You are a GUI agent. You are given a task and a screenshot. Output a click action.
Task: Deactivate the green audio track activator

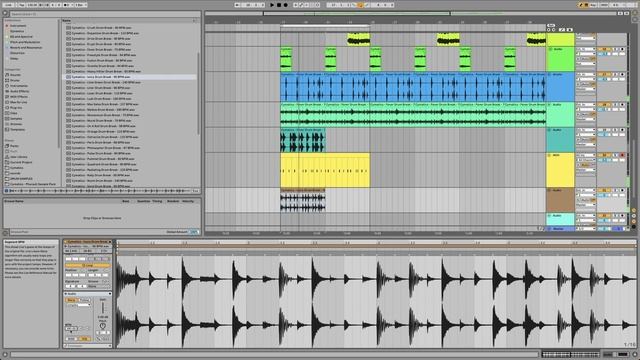(604, 49)
